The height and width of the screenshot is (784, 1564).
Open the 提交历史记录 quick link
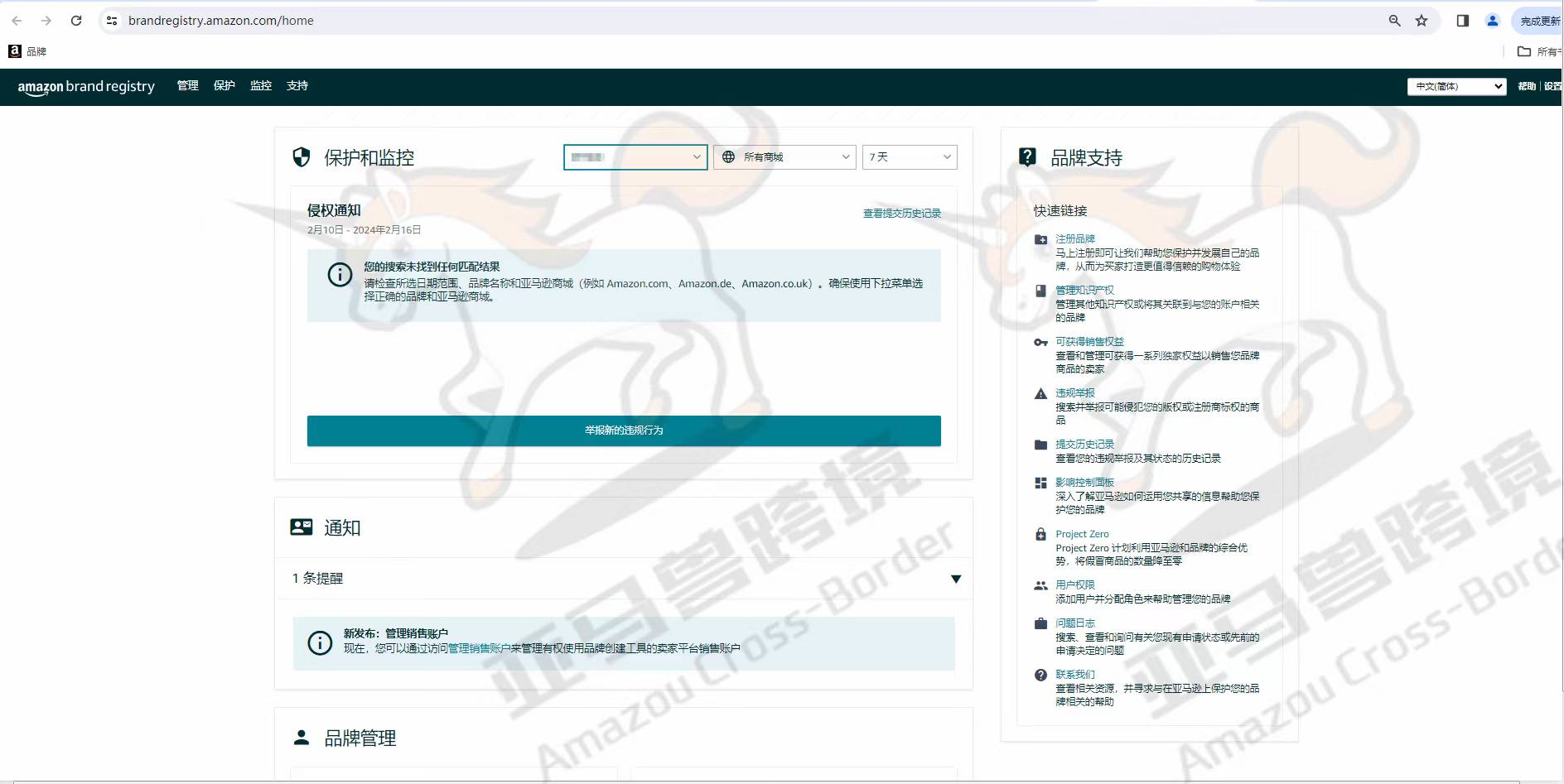[1085, 445]
